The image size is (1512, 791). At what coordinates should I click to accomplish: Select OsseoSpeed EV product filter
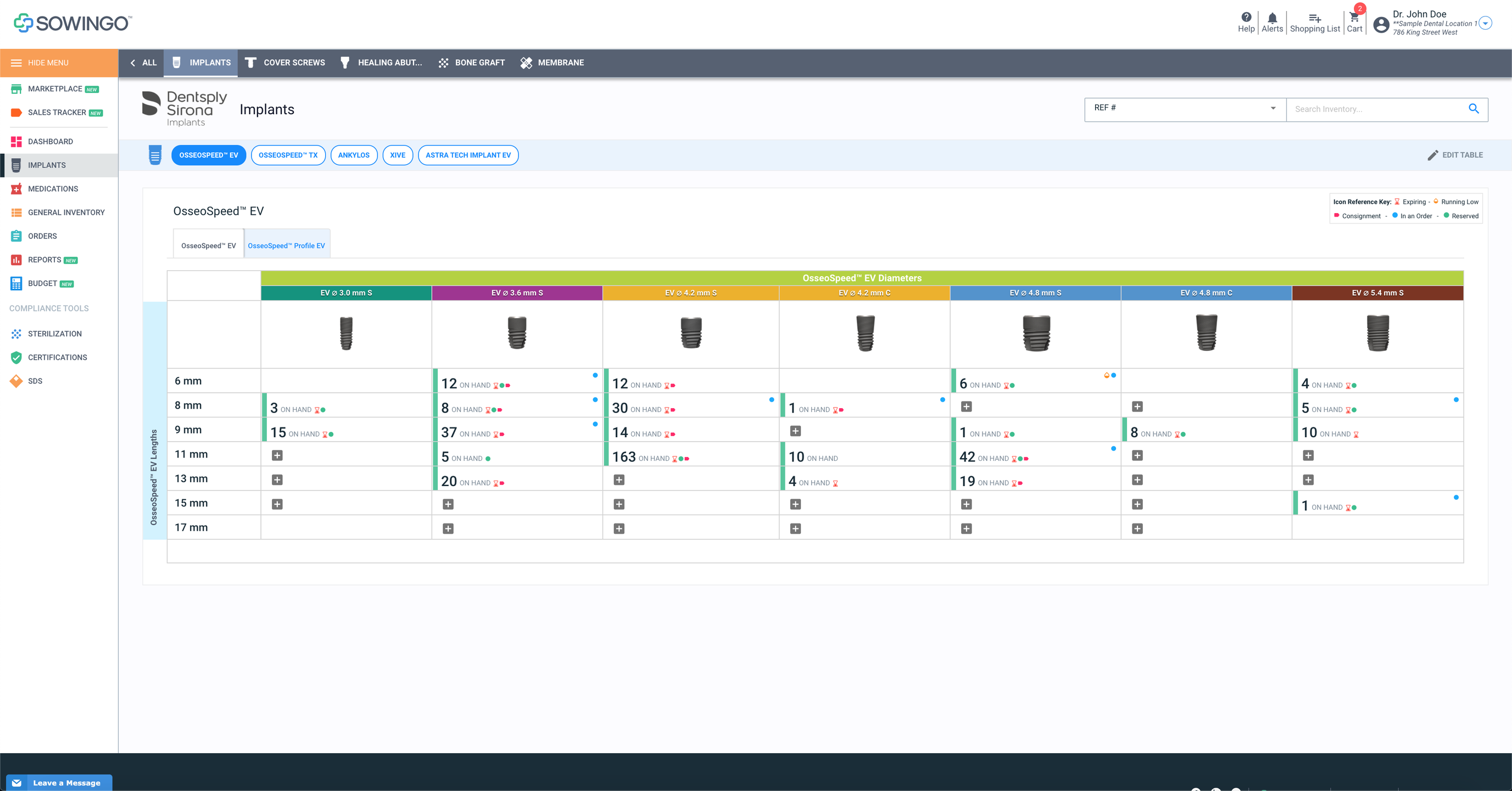click(208, 155)
